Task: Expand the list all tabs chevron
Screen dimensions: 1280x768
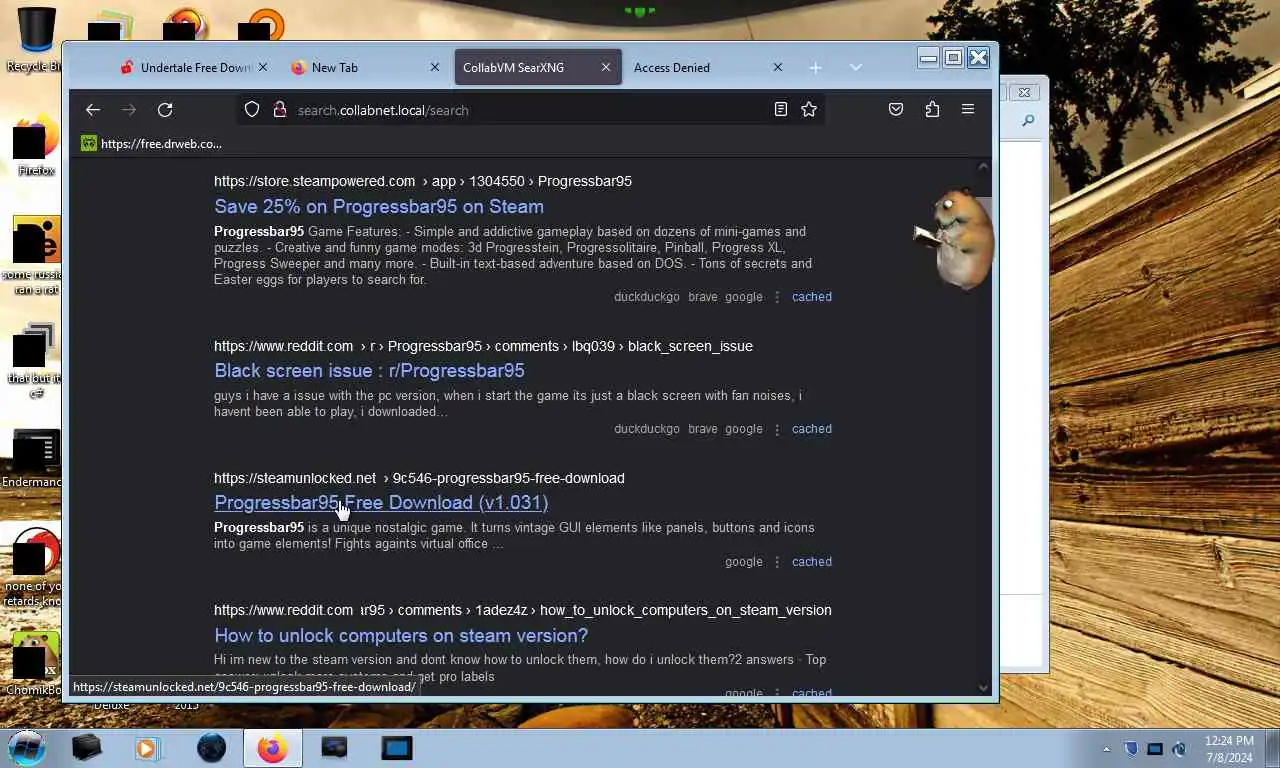Action: [x=855, y=68]
